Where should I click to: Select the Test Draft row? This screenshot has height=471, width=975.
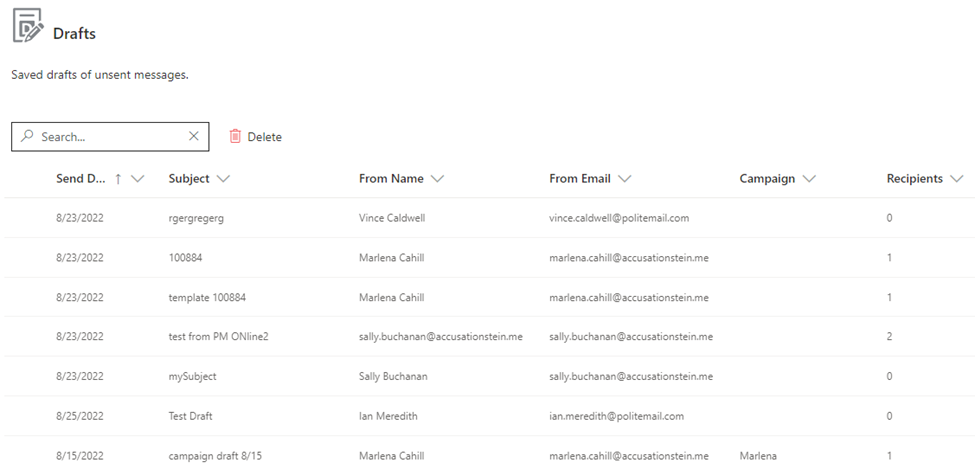(x=190, y=416)
